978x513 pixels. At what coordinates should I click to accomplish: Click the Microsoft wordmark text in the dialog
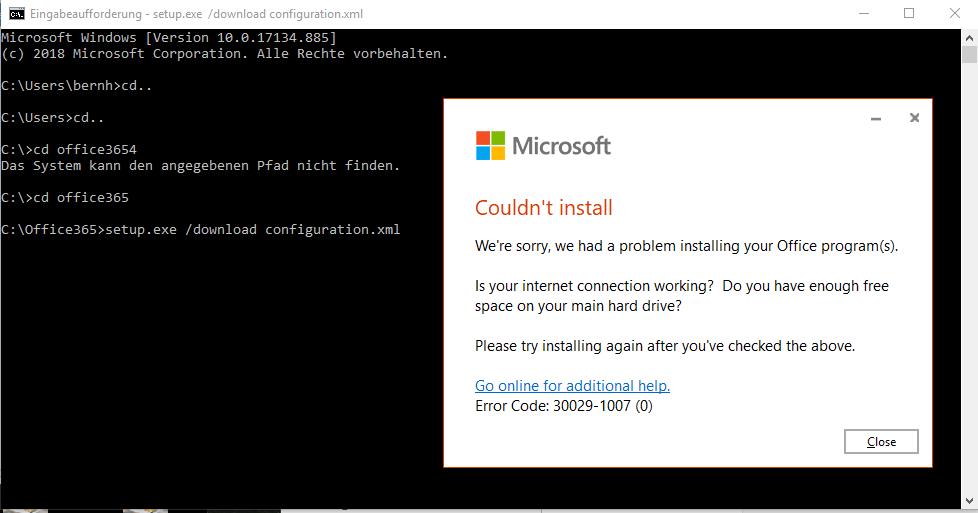tap(561, 146)
